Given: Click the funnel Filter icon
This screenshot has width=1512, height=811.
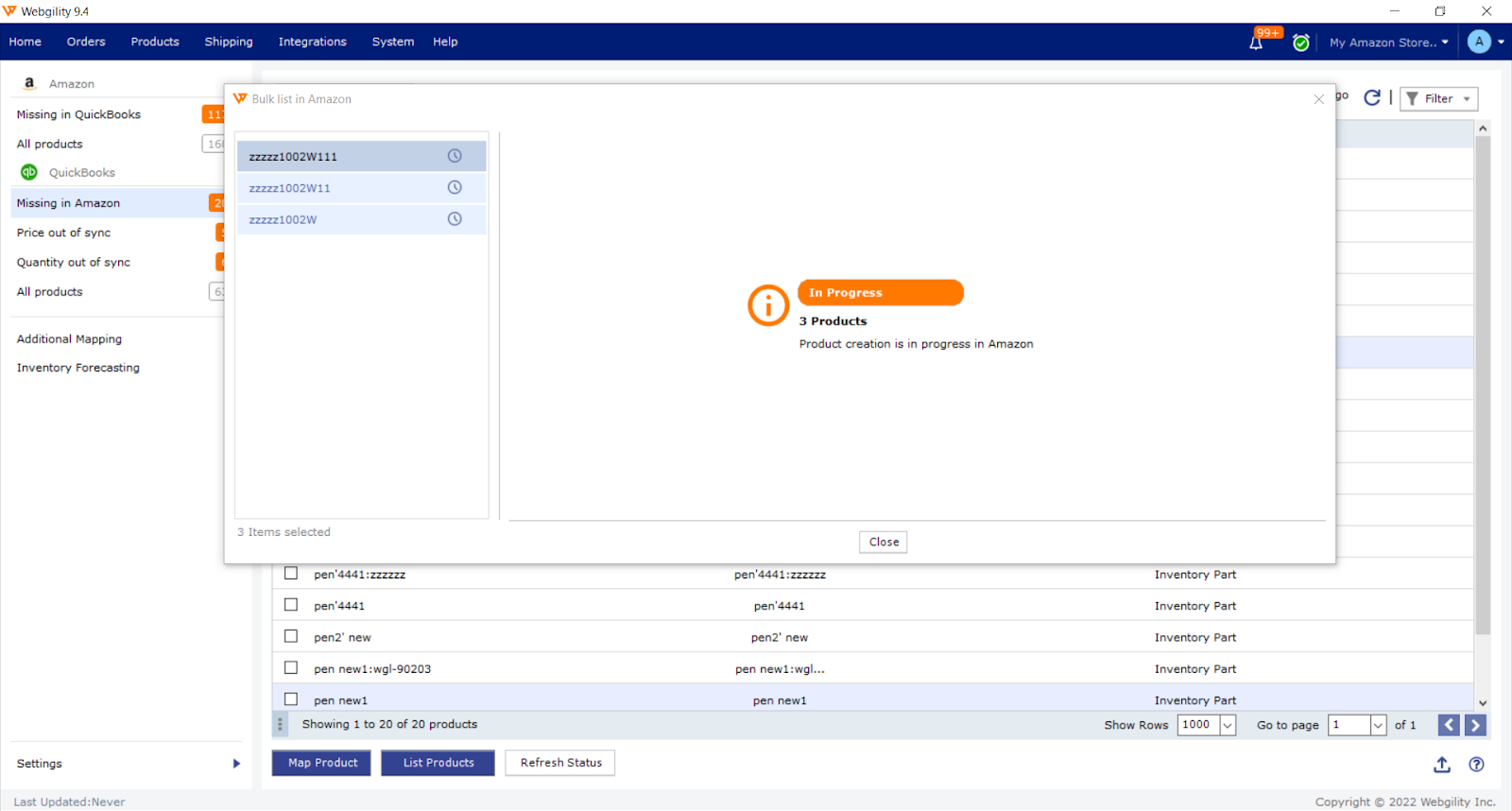Looking at the screenshot, I should click(x=1412, y=98).
